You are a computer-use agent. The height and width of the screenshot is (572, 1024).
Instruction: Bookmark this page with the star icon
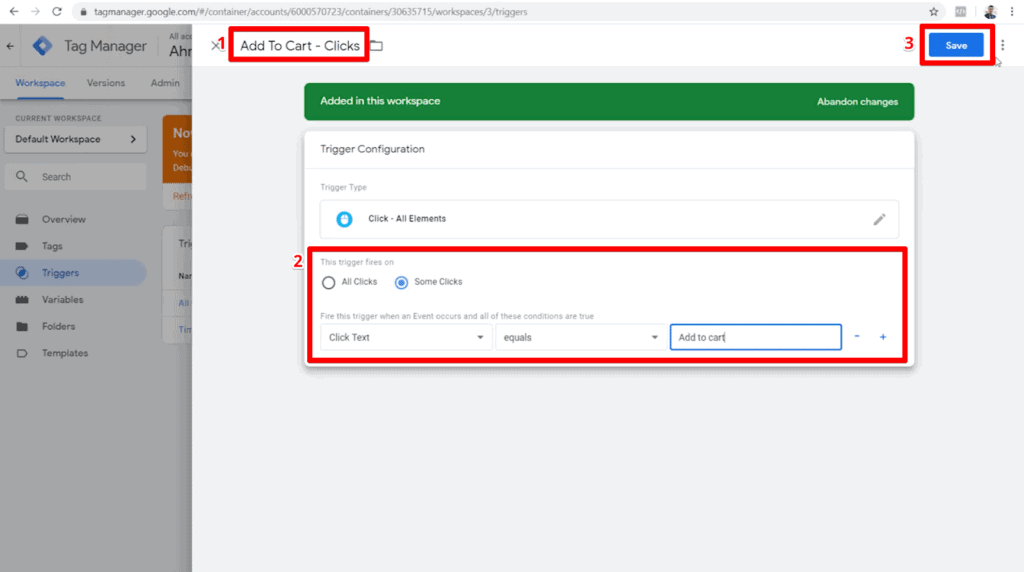click(x=933, y=12)
